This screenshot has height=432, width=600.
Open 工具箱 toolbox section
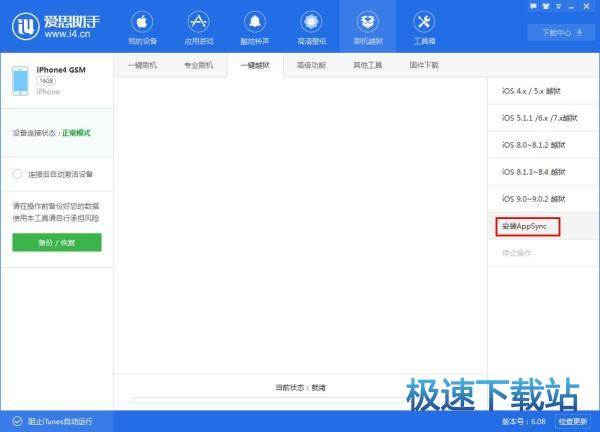point(424,28)
